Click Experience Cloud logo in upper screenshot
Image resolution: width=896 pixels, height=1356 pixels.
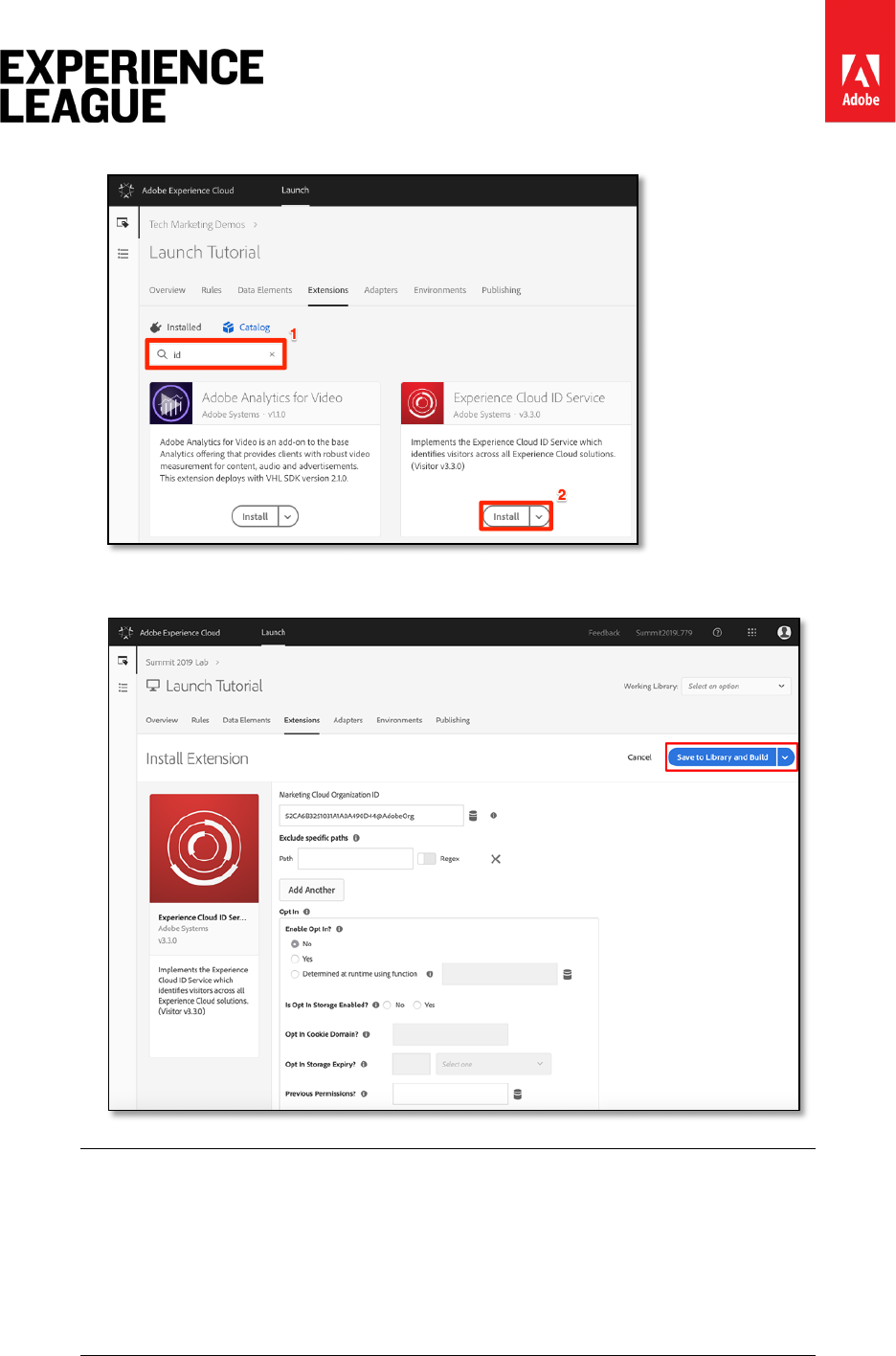coord(126,191)
